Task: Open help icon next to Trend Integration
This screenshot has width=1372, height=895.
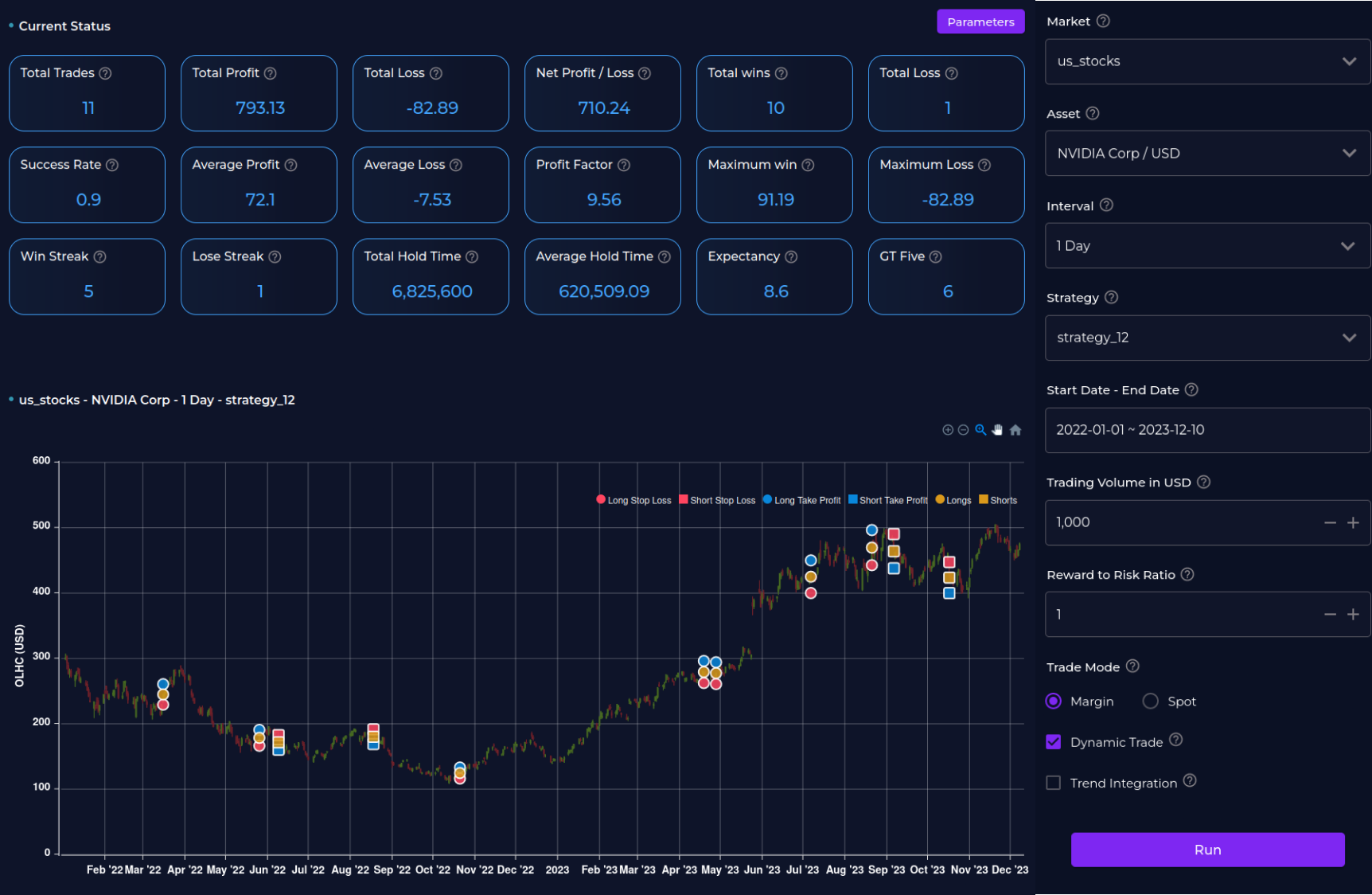Action: pyautogui.click(x=1190, y=780)
